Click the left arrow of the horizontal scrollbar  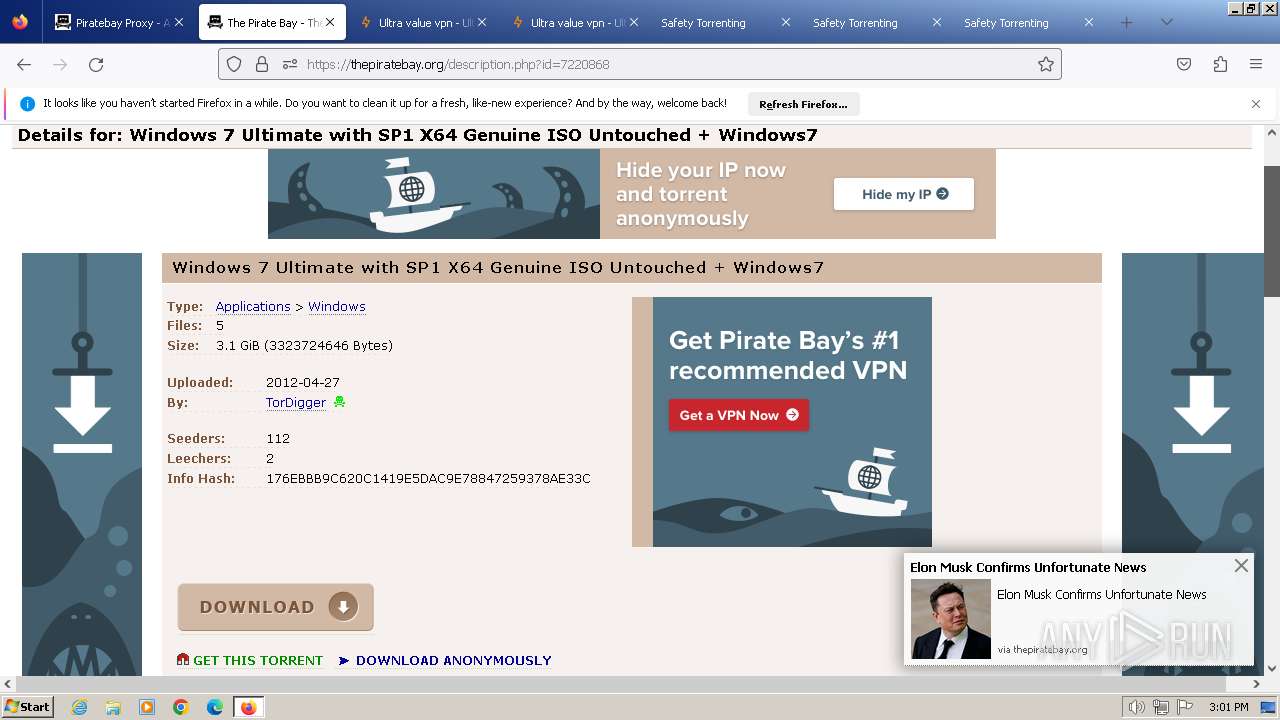7,684
